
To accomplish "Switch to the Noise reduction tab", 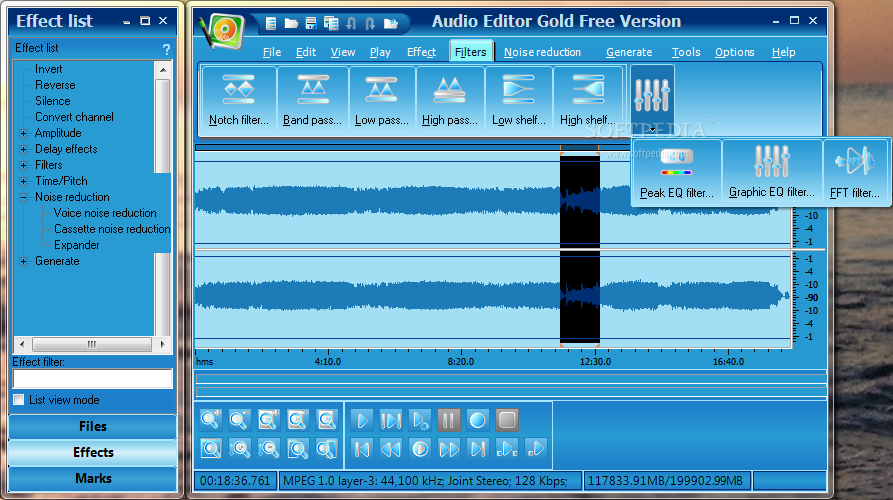I will click(x=542, y=52).
